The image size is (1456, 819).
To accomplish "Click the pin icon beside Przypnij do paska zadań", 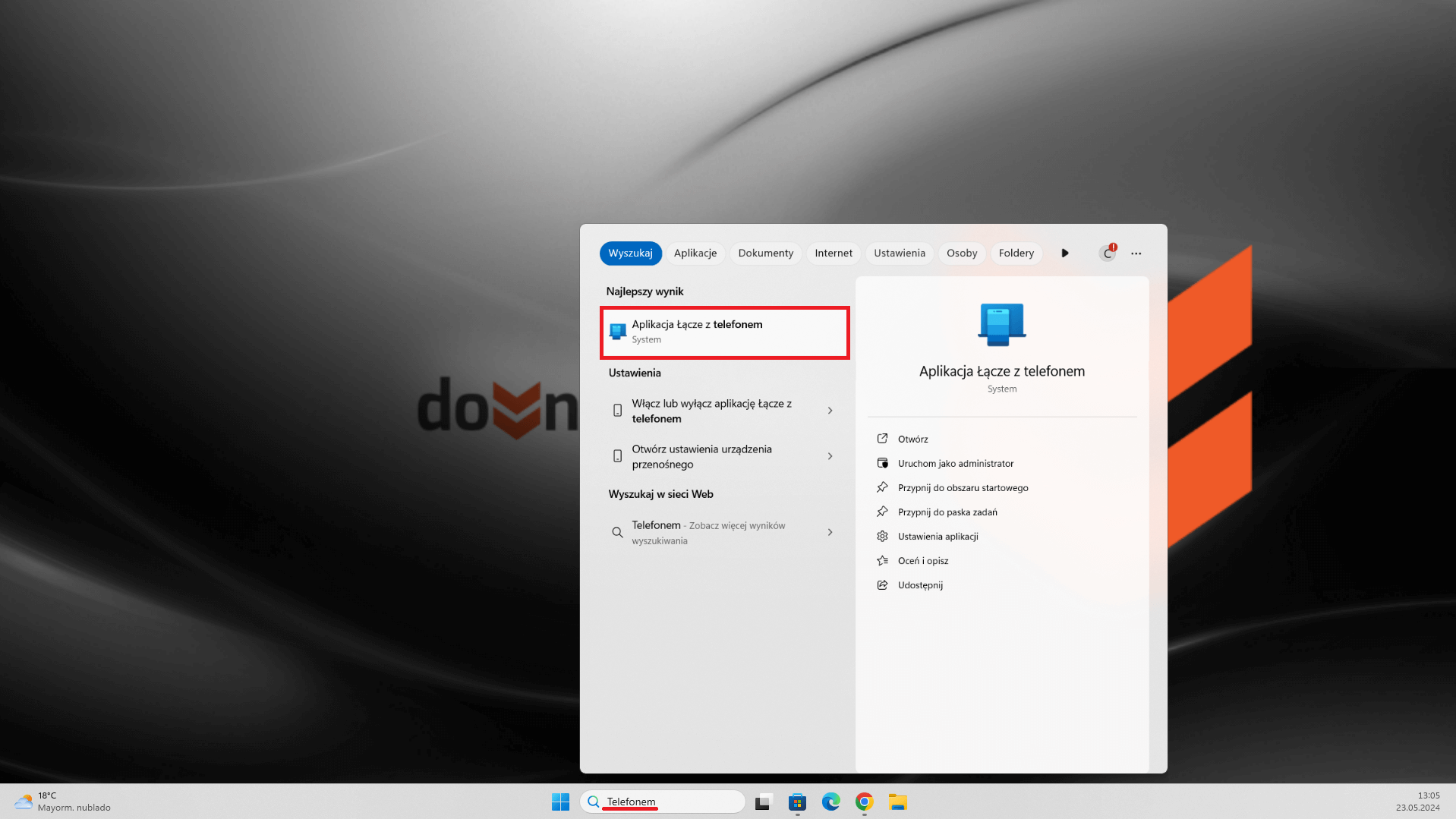I will 882,512.
